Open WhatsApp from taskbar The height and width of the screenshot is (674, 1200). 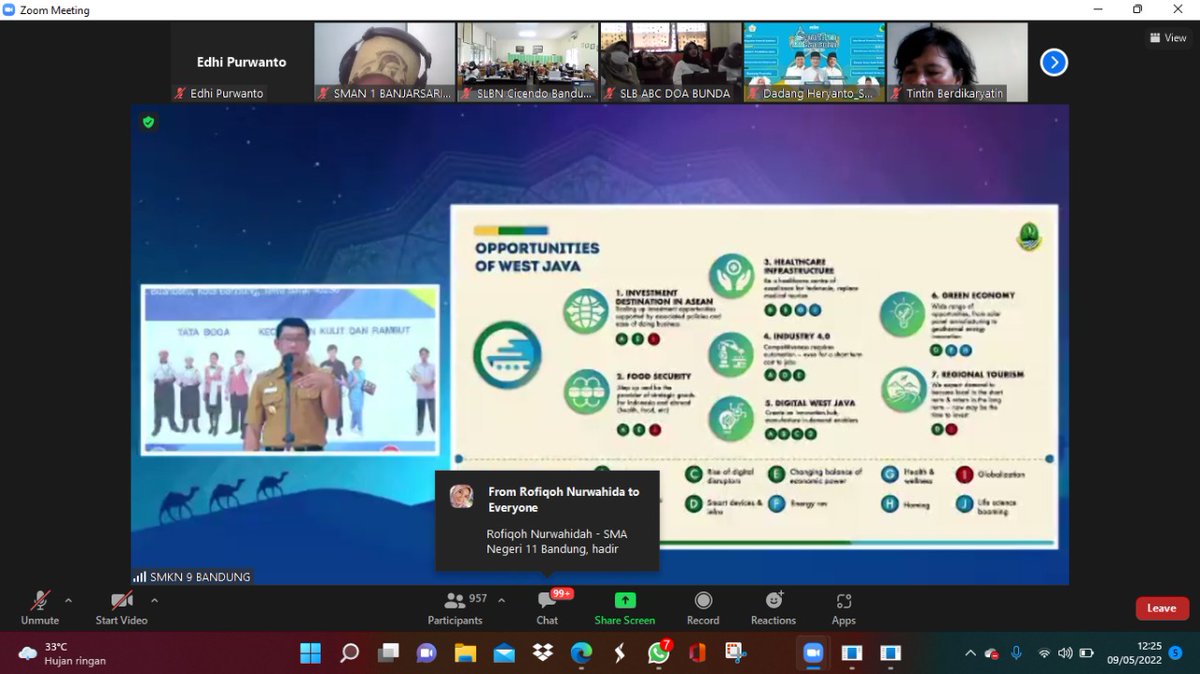(x=659, y=653)
